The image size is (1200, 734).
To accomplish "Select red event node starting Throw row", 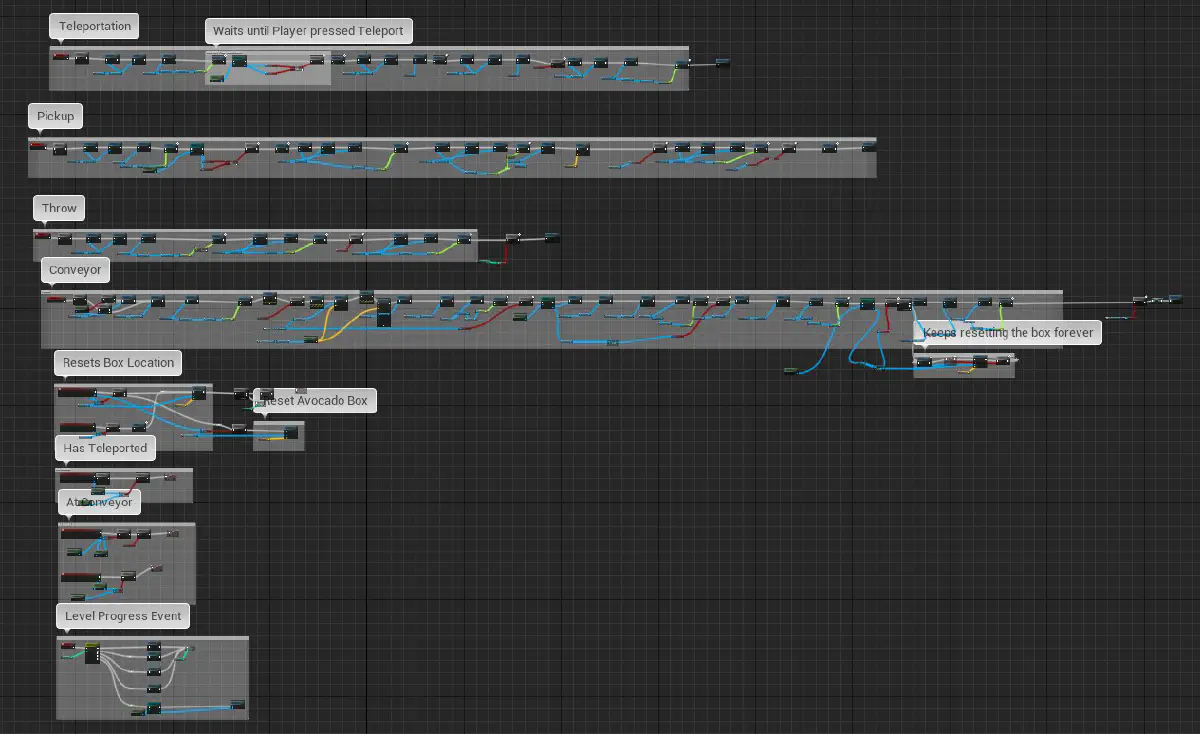I will [43, 235].
